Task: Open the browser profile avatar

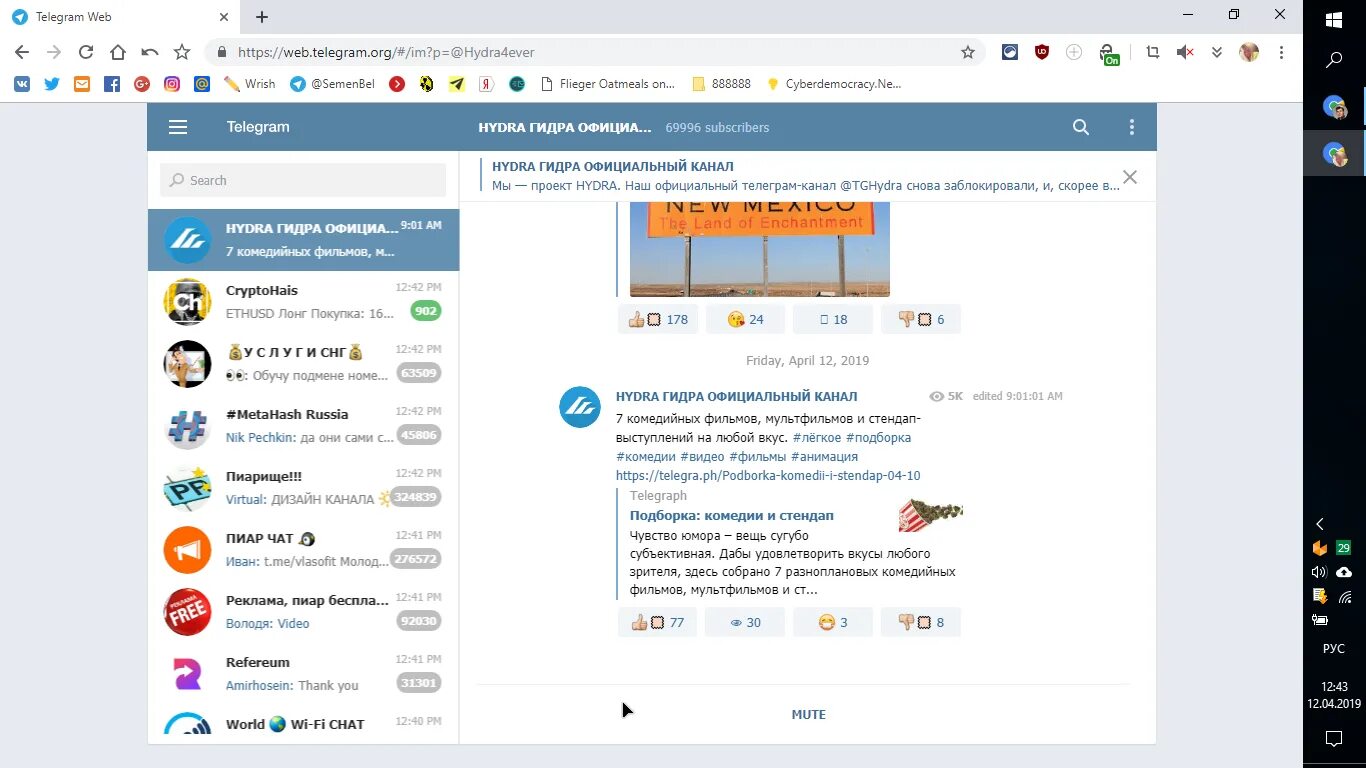Action: coord(1249,52)
